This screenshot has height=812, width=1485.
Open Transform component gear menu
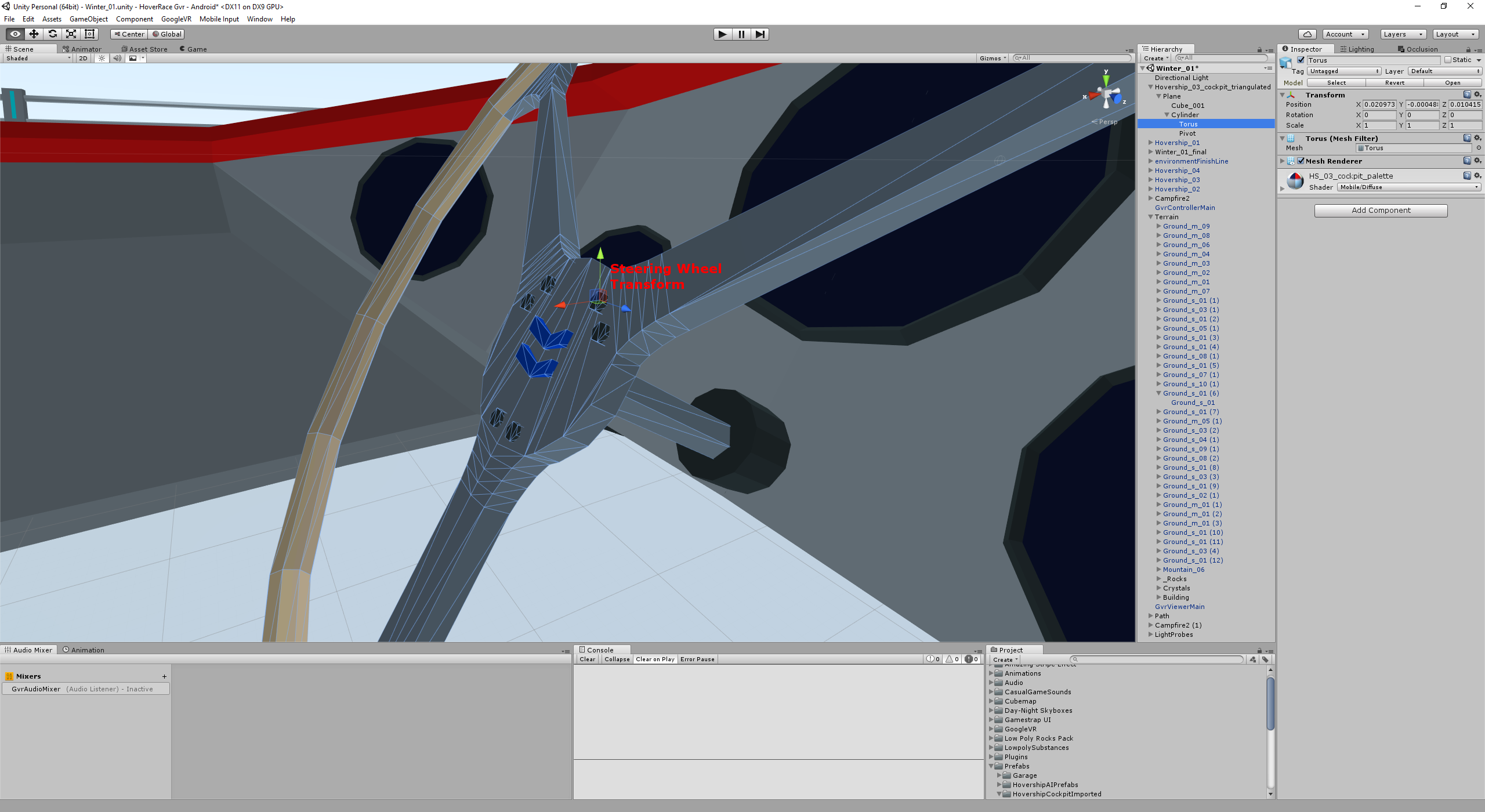(1477, 95)
